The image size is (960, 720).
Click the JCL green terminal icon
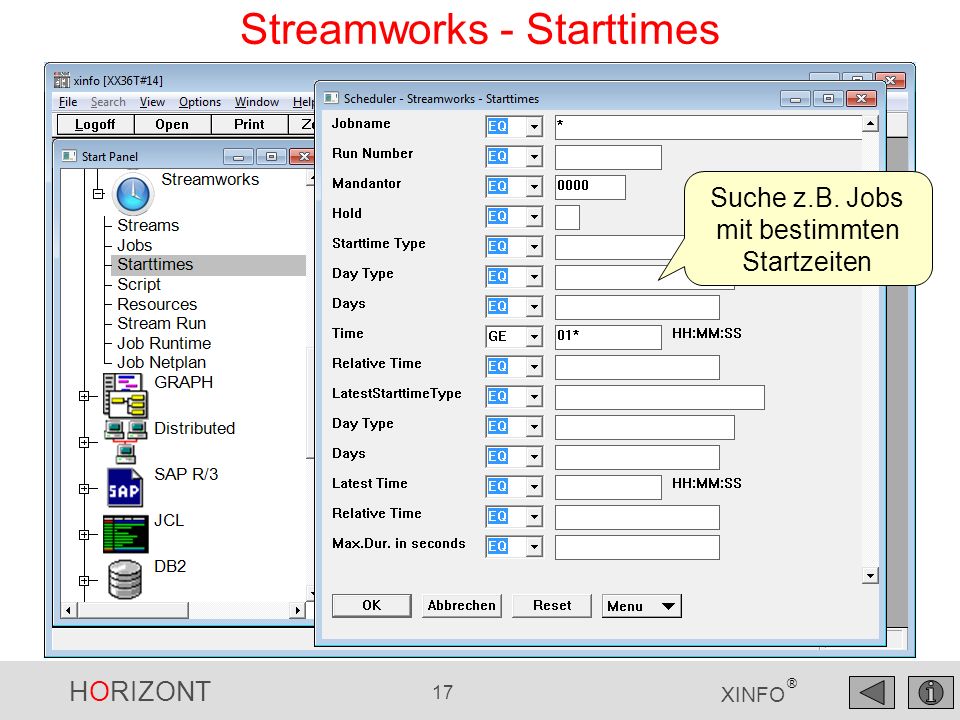point(126,534)
